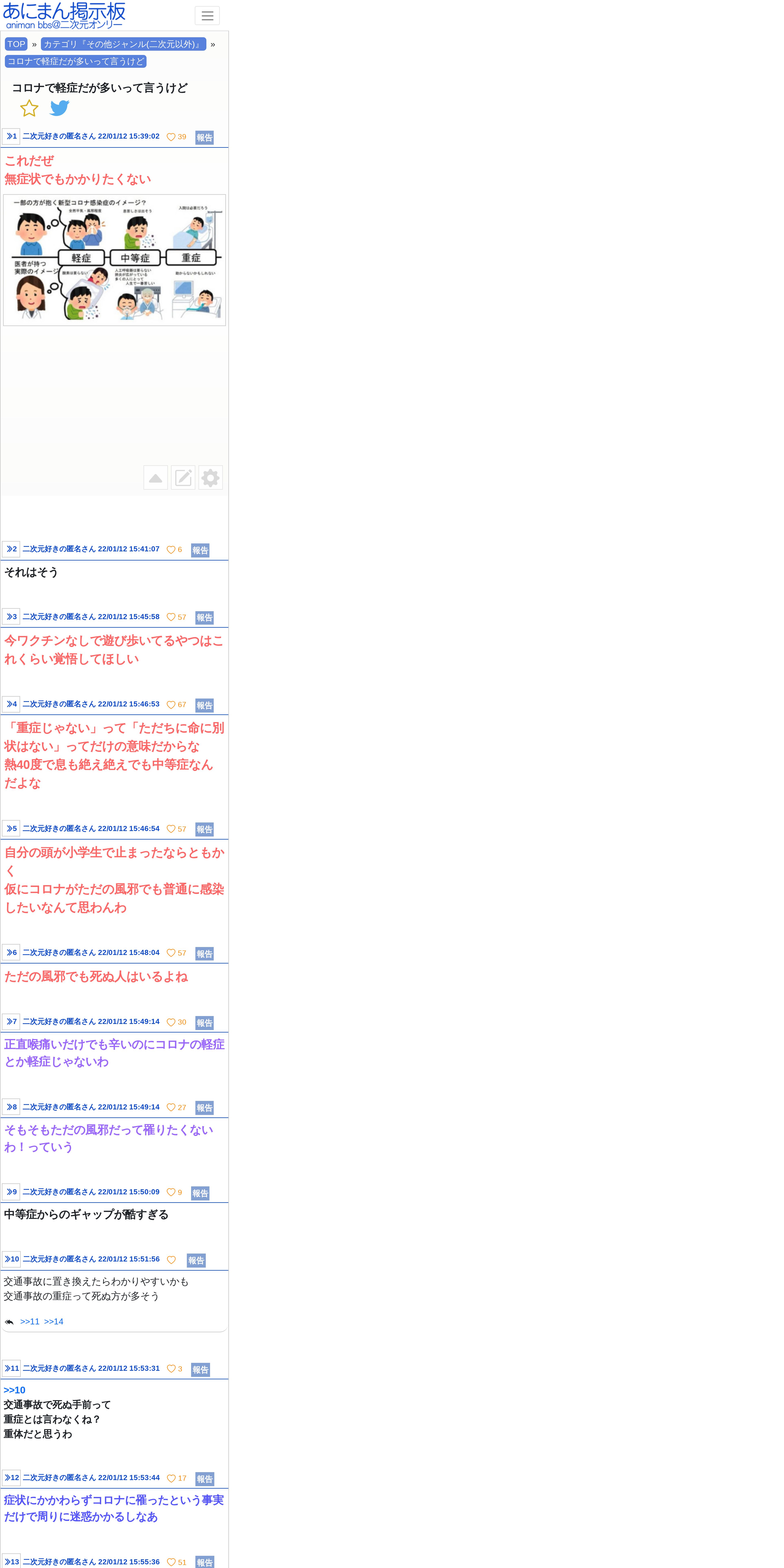Viewport: 784px width, 1568px height.
Task: Report post 5 with 報告 button
Action: click(205, 830)
